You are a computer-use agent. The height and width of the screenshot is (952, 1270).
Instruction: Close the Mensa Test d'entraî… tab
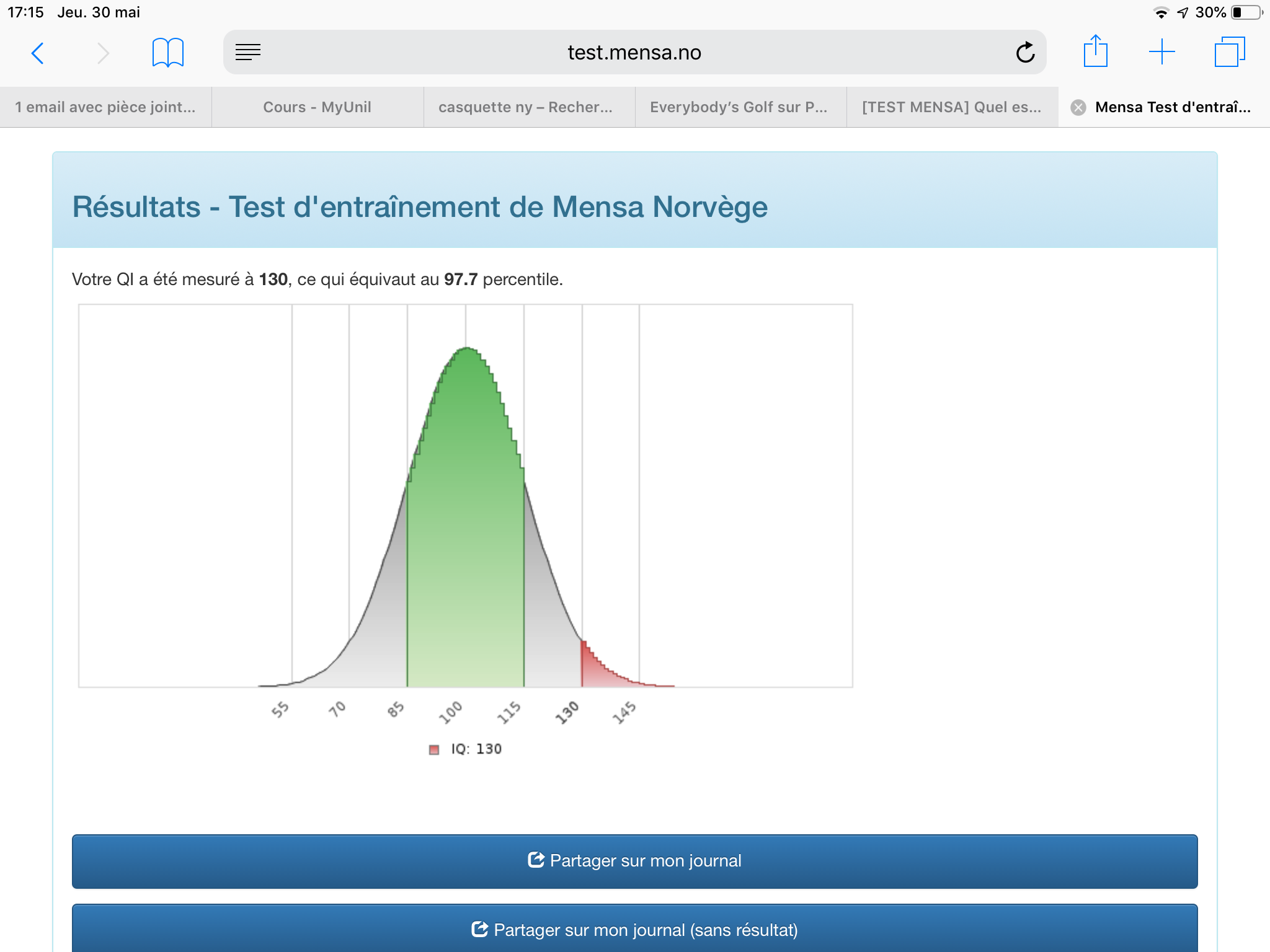[1078, 108]
